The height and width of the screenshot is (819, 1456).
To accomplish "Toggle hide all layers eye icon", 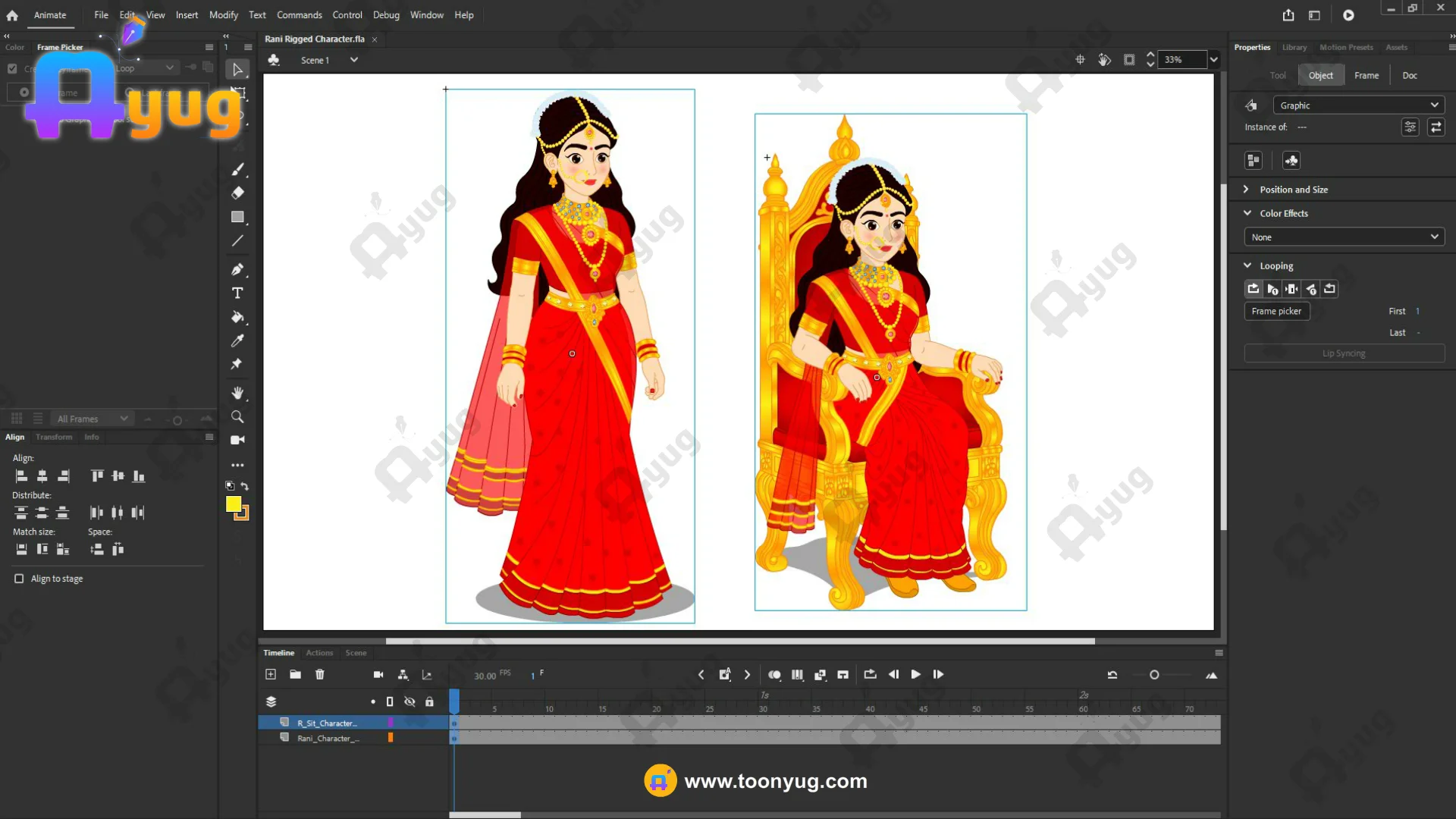I will (409, 701).
